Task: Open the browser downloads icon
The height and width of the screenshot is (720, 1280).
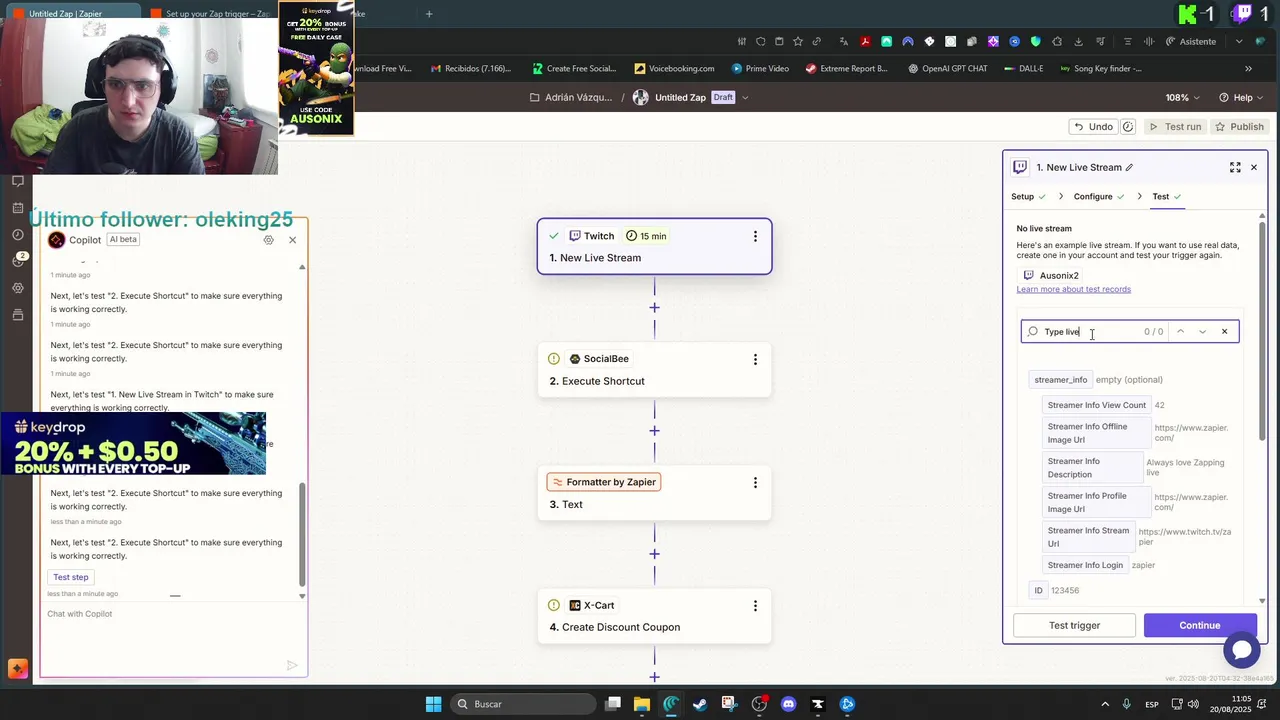Action: [x=1079, y=41]
